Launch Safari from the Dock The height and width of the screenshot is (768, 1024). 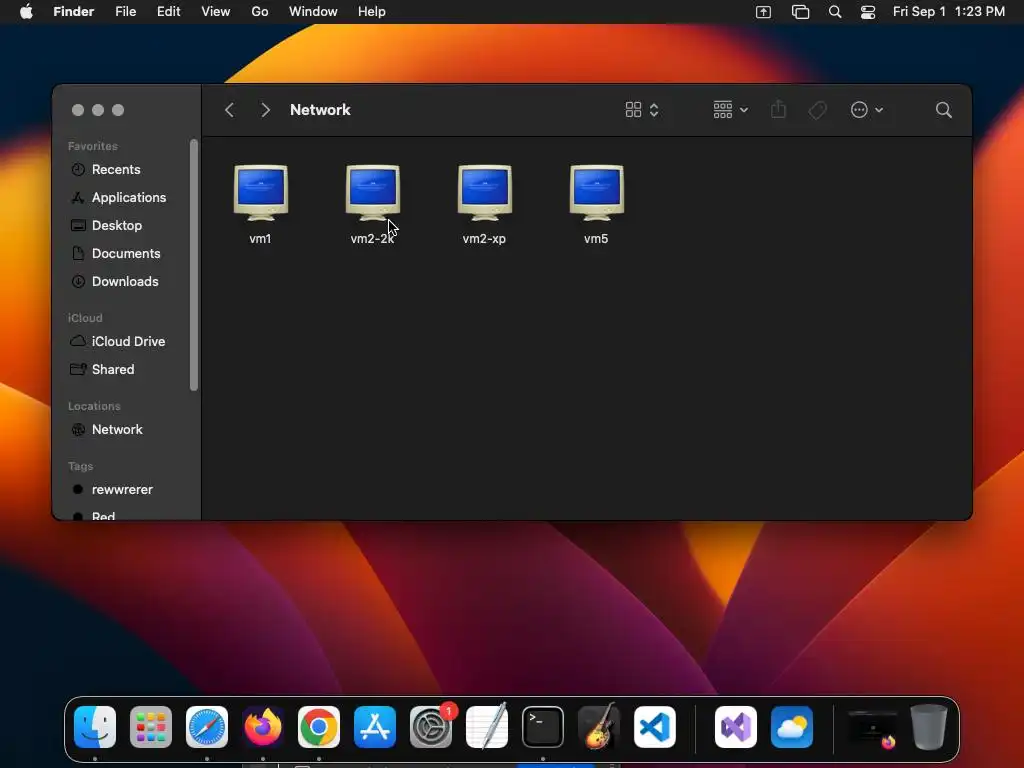[x=207, y=726]
